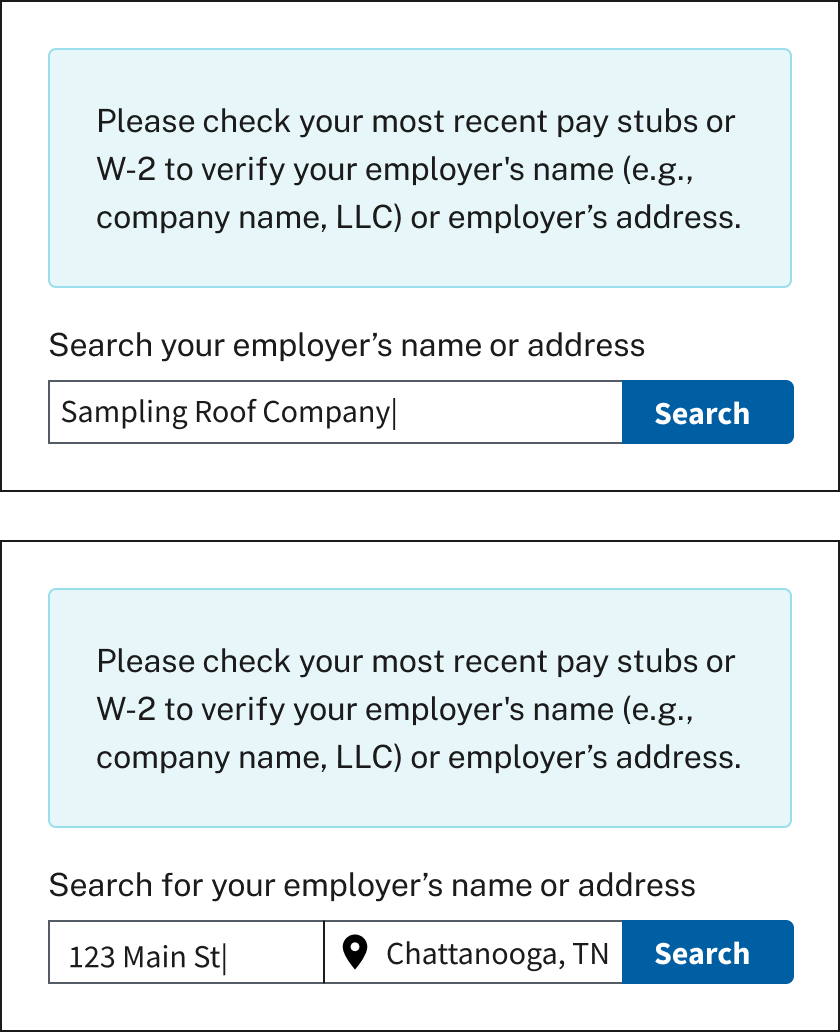
Task: Click the "Search for your employer's name" label
Action: (371, 886)
